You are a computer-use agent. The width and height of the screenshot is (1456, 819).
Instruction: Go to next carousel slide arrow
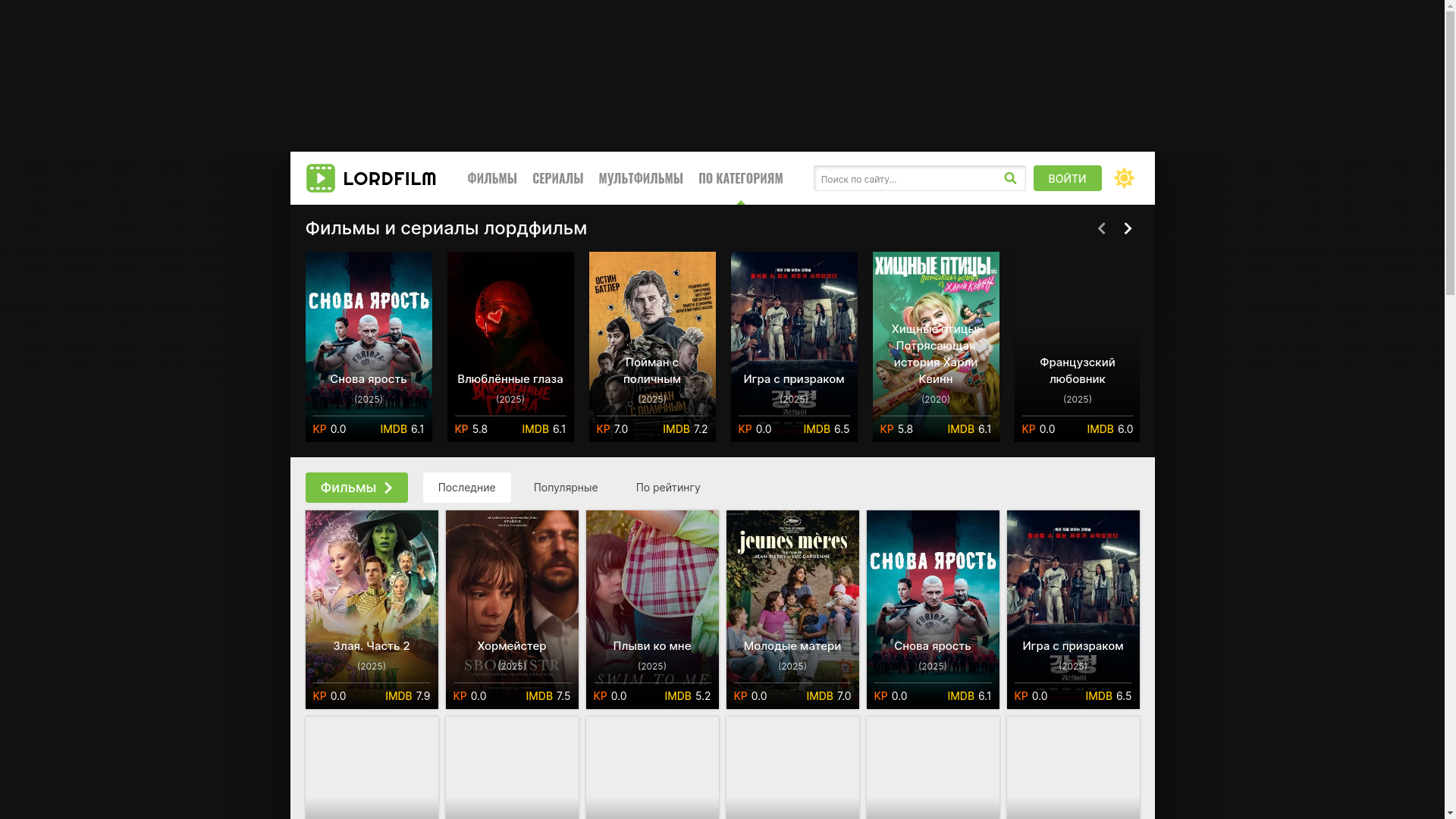[x=1128, y=228]
